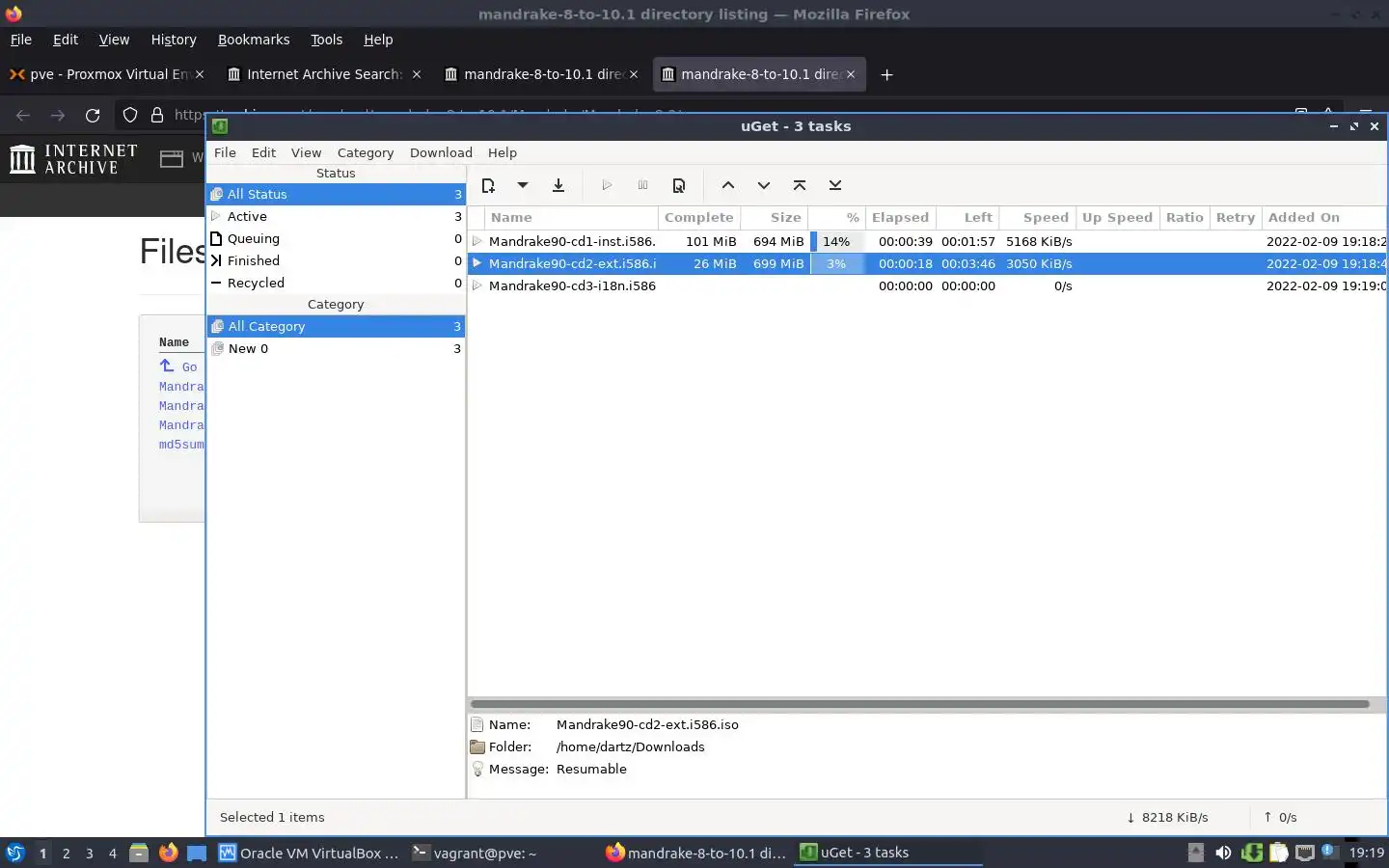Sort by the Speed column header
This screenshot has height=868, width=1389.
tap(1037, 217)
